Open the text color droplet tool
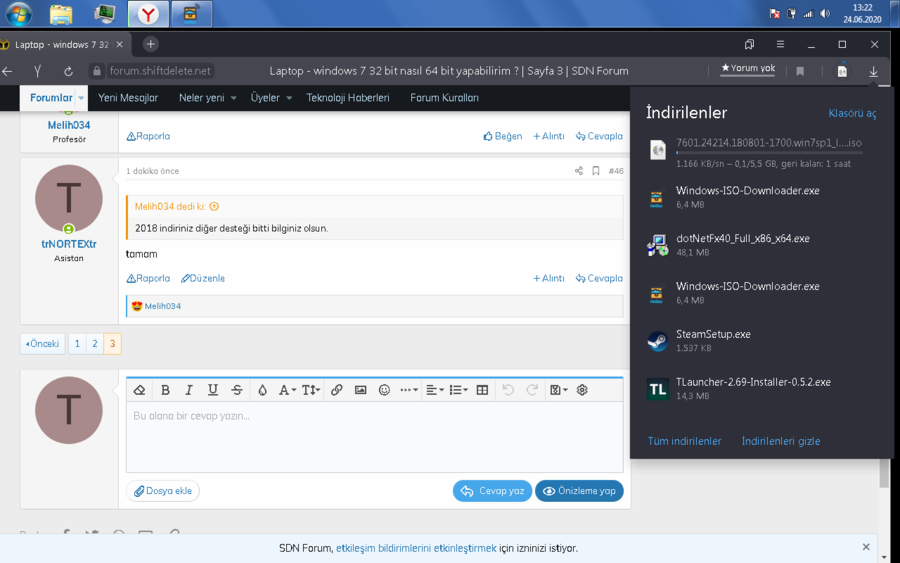The height and width of the screenshot is (563, 900). point(262,390)
